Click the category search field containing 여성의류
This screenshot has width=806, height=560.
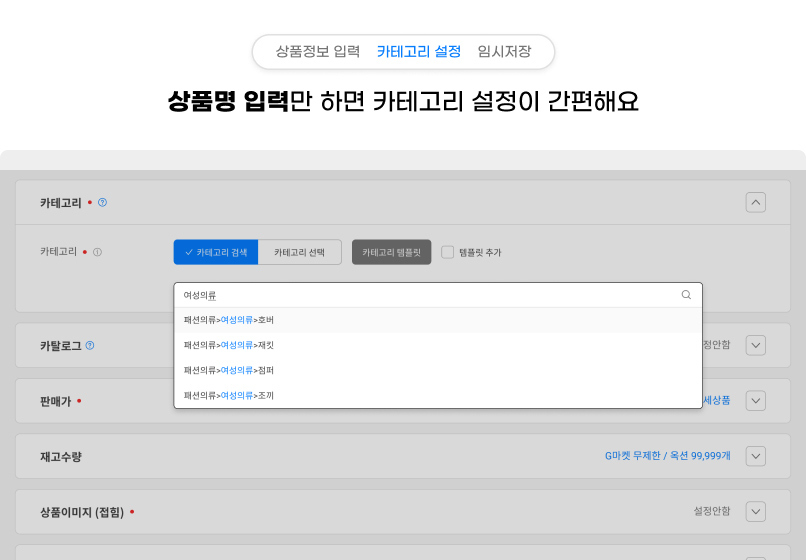coord(438,295)
